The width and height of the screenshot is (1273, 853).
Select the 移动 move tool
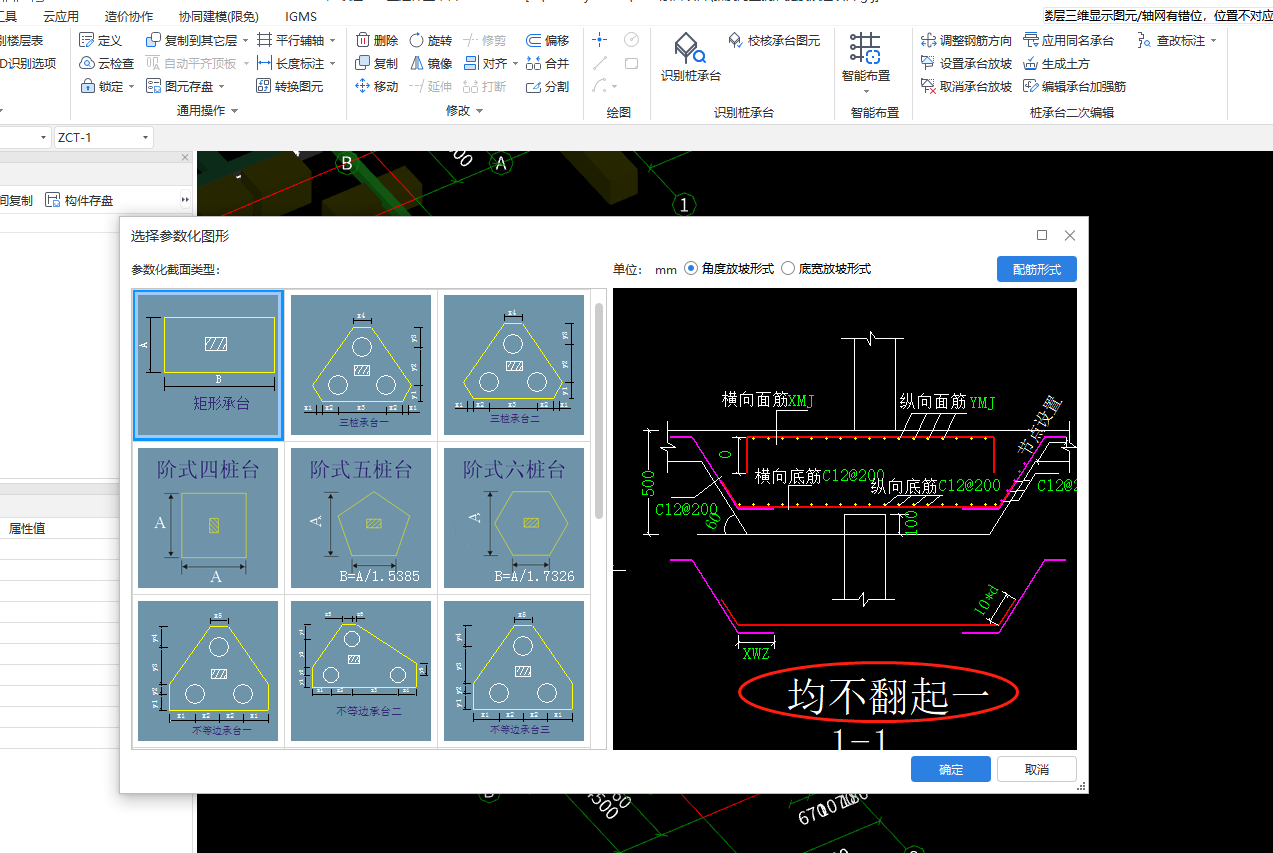376,86
